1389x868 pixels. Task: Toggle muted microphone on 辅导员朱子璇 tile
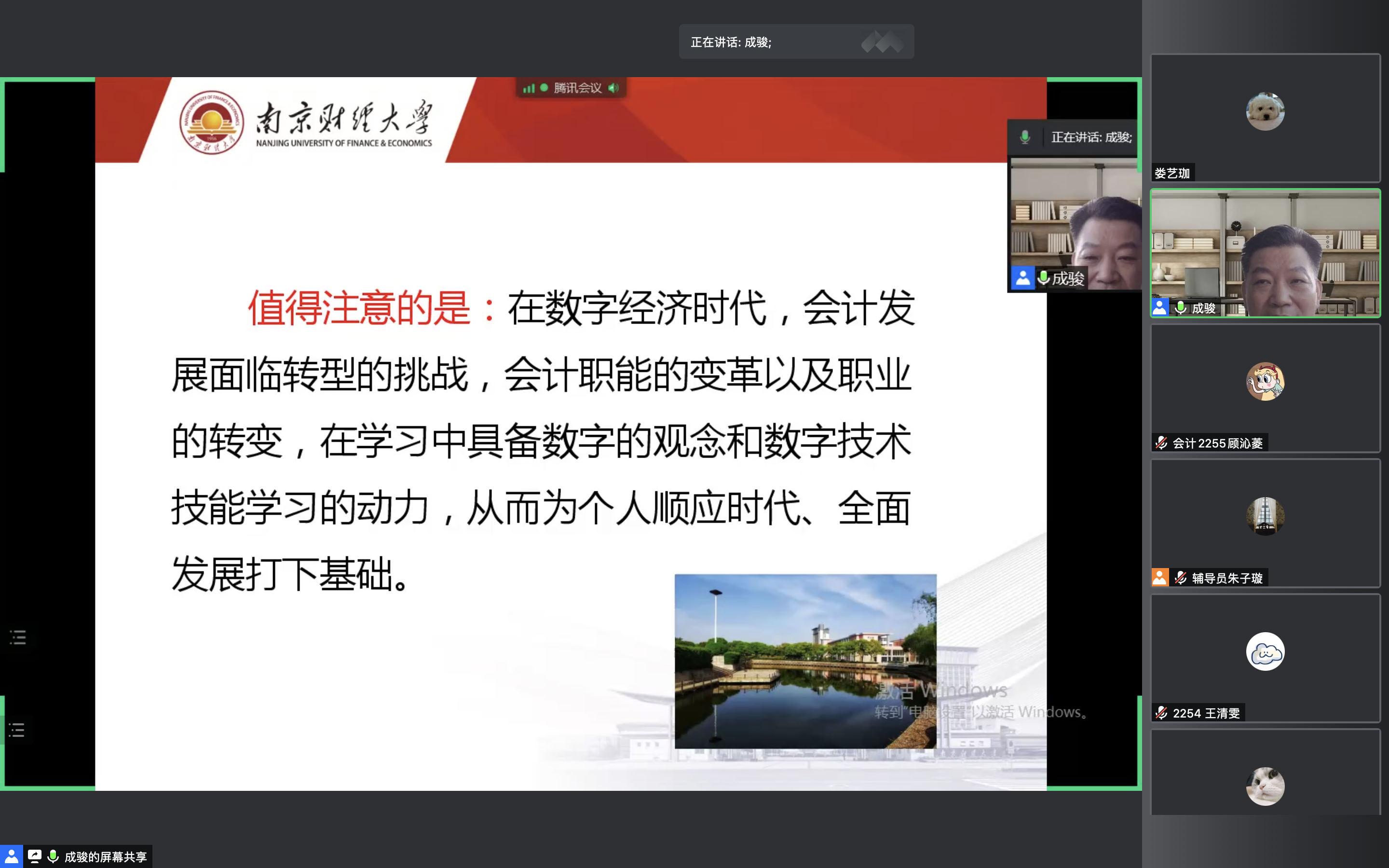click(1180, 578)
